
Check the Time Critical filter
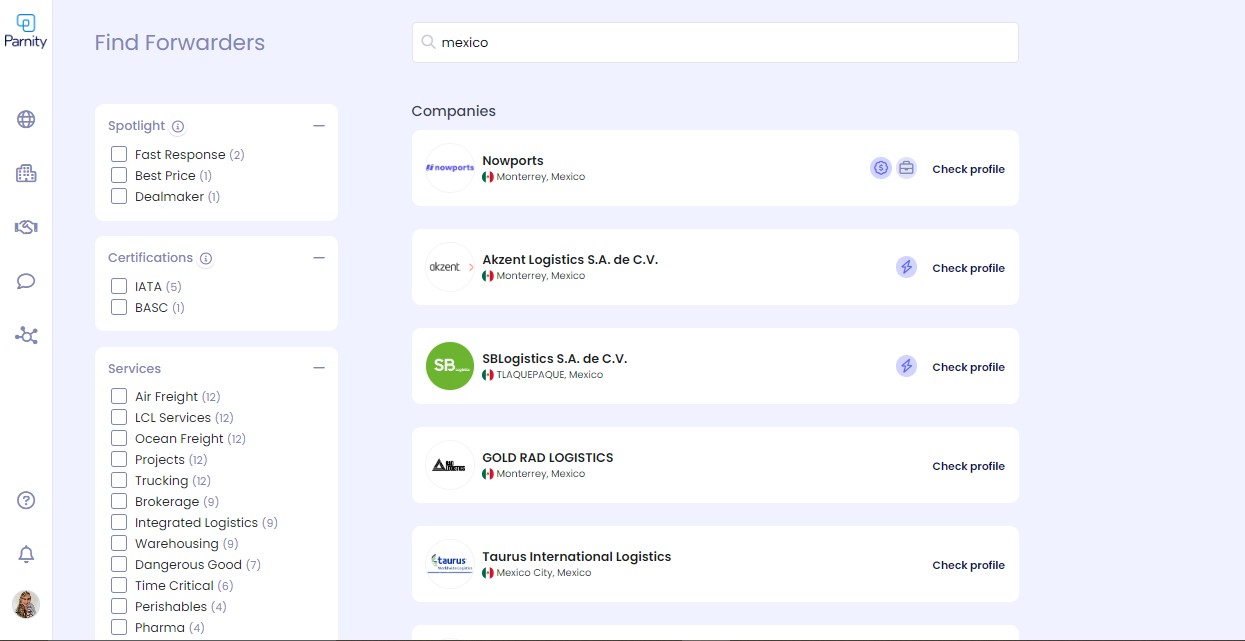click(x=119, y=585)
